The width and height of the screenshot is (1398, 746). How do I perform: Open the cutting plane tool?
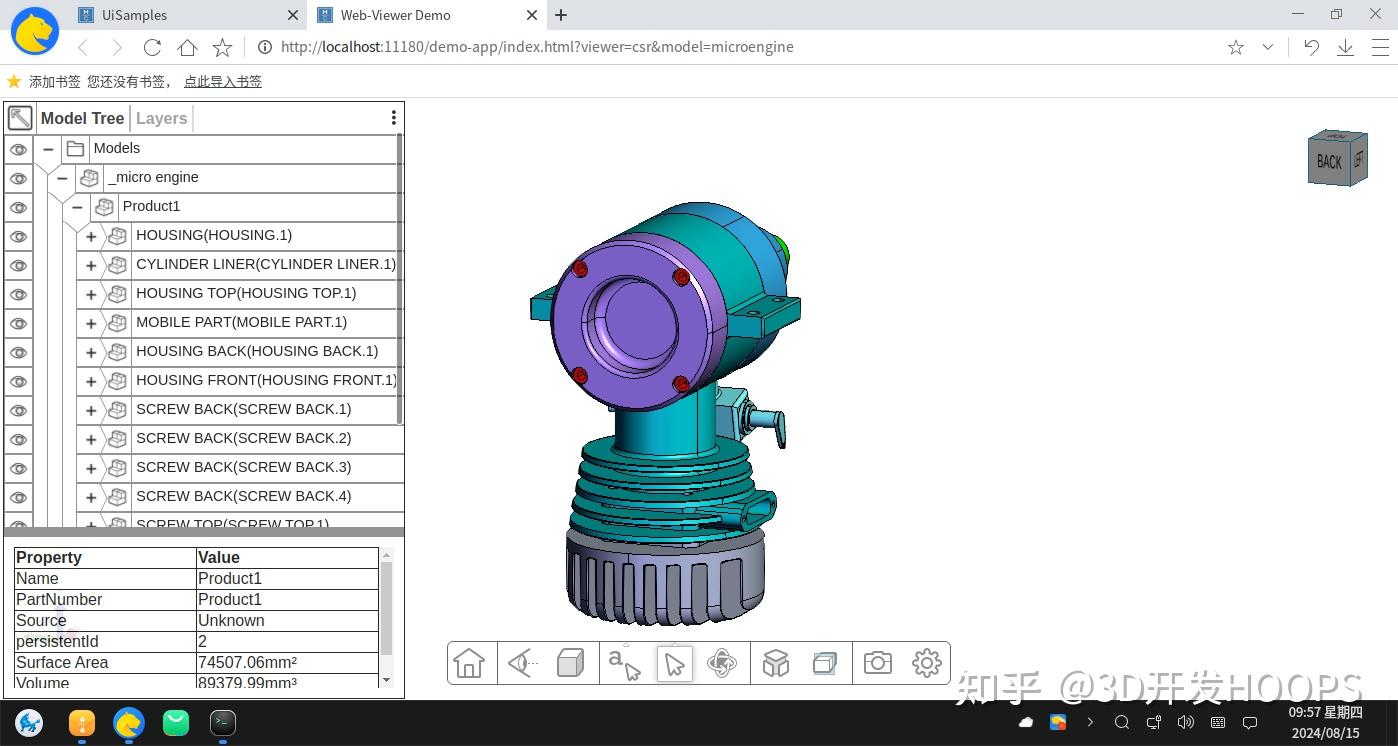(x=825, y=663)
